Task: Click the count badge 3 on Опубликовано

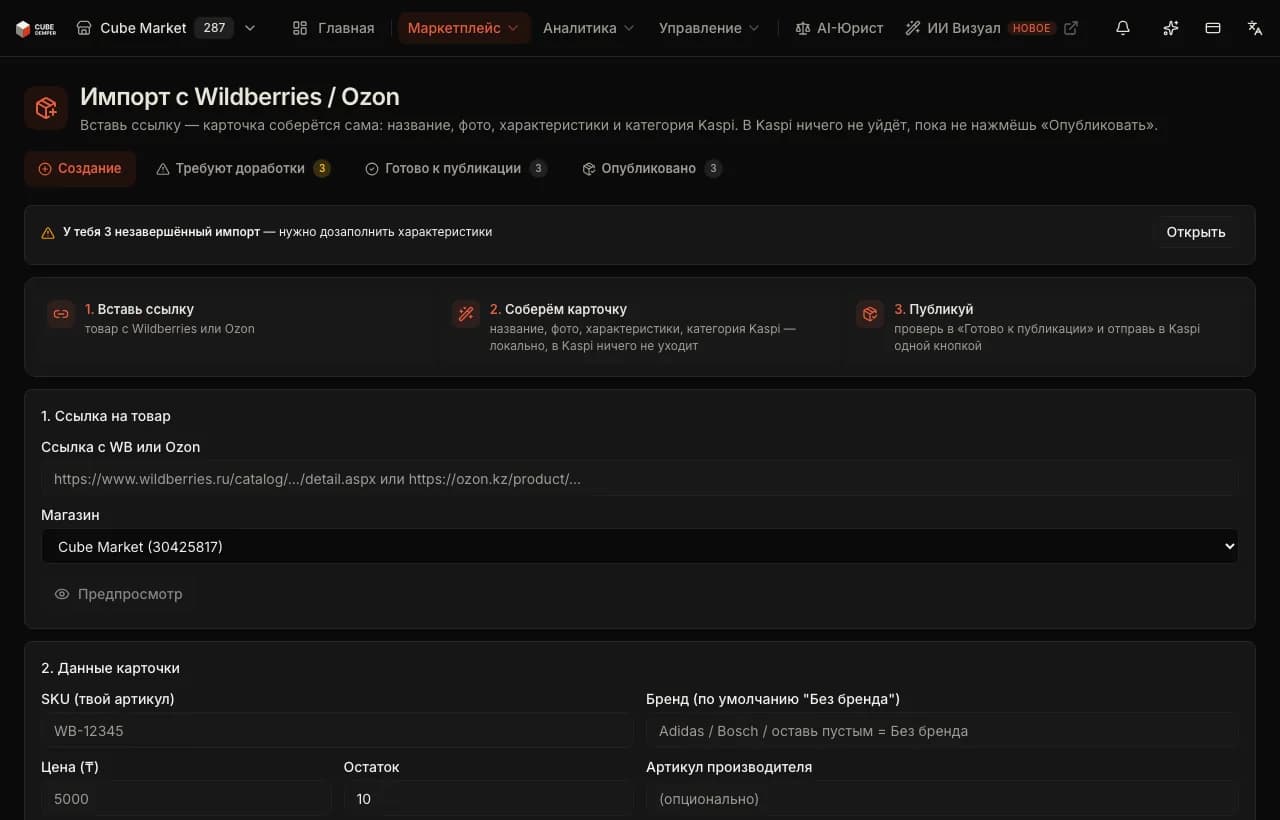Action: 713,169
